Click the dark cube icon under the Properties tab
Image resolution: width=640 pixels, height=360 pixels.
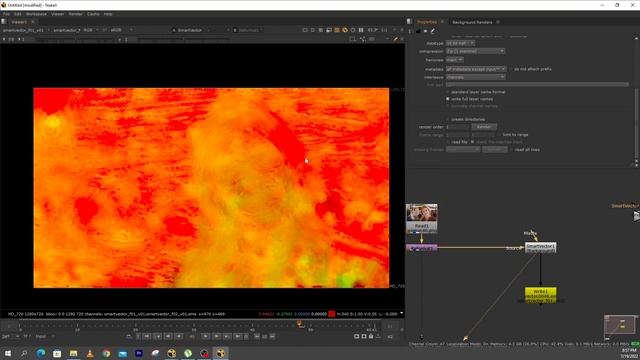[x=418, y=31]
